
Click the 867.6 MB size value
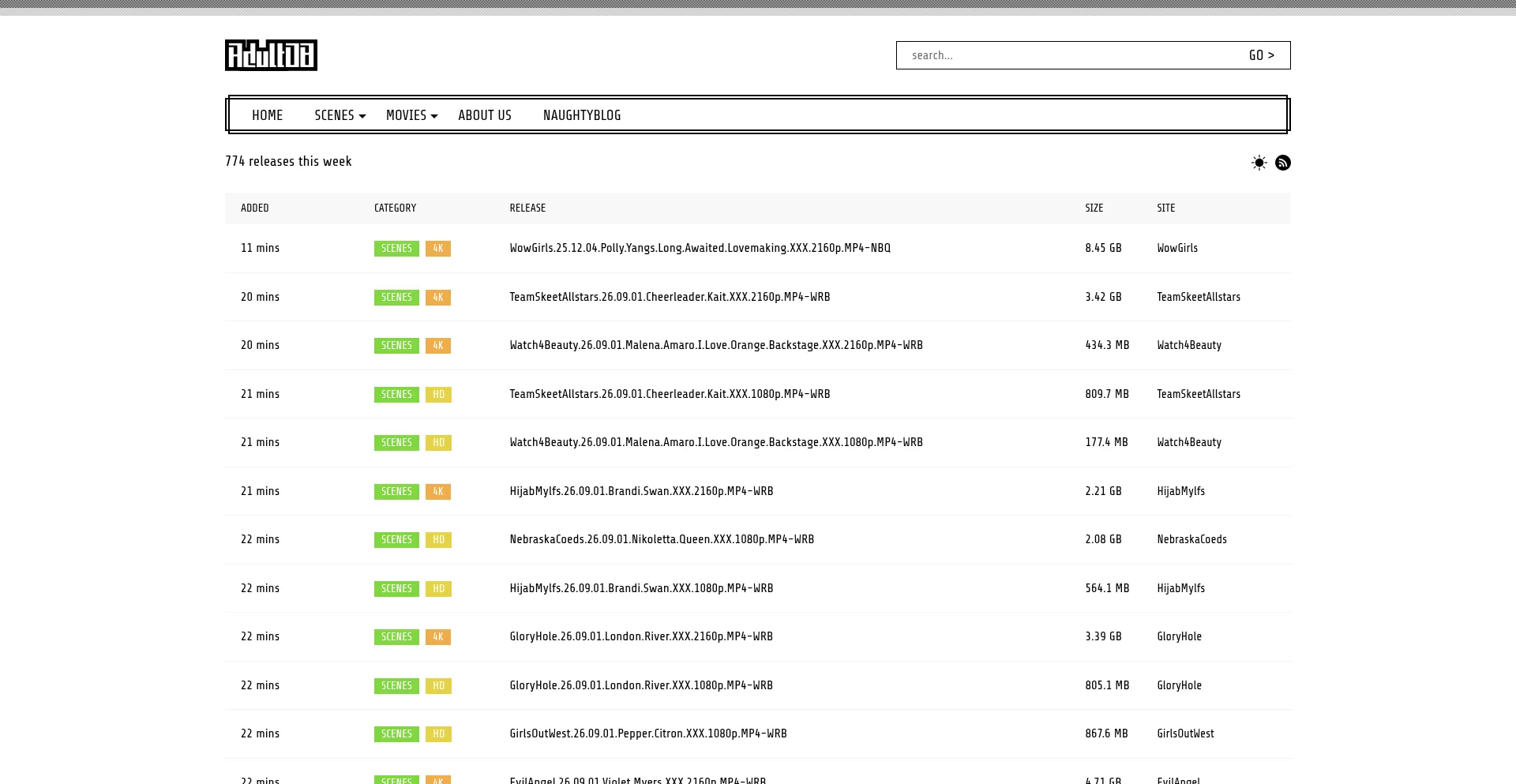pyautogui.click(x=1106, y=733)
